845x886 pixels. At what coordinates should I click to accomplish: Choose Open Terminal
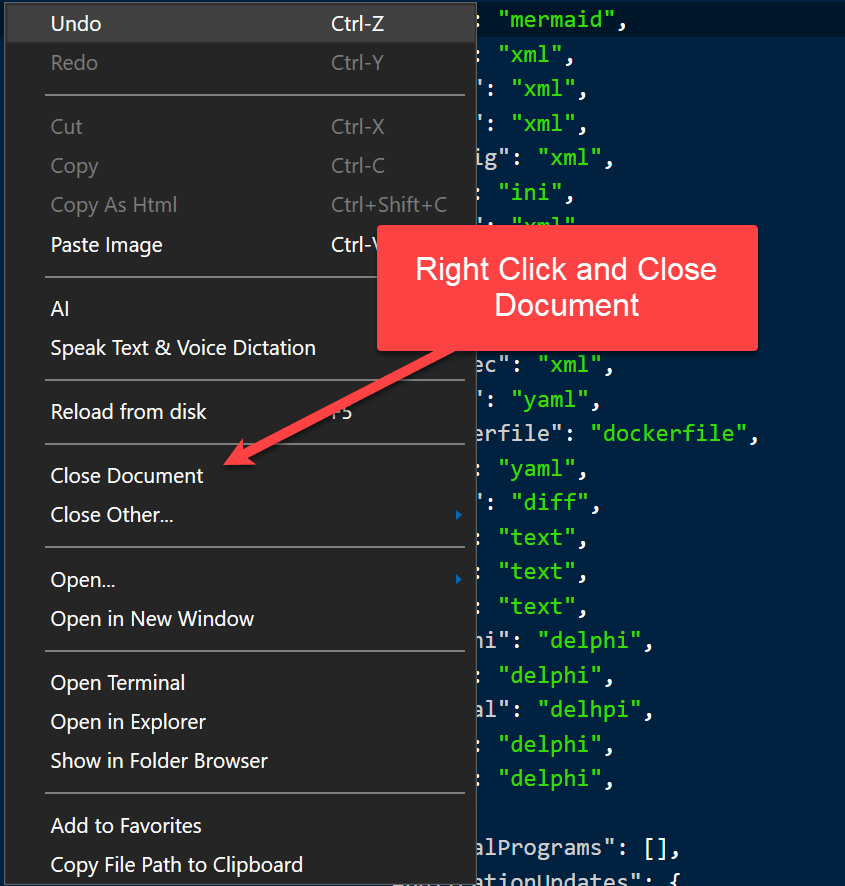point(240,683)
